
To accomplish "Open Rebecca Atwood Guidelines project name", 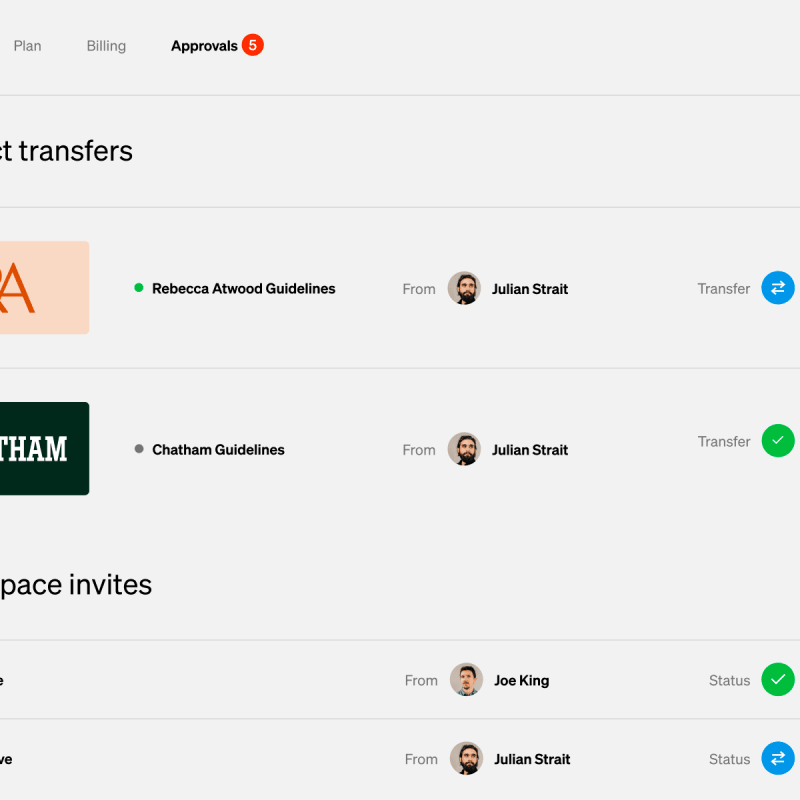I will tap(243, 289).
